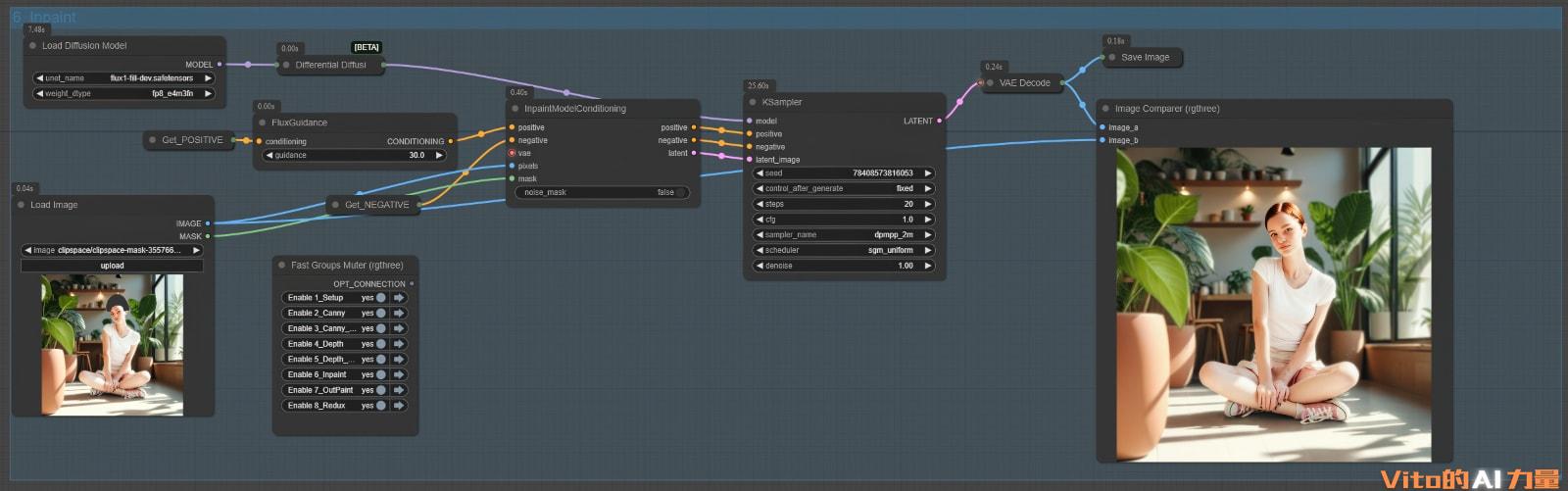Go to group 2_Canny arrow icon
Viewport: 1568px width, 491px height.
pos(399,313)
